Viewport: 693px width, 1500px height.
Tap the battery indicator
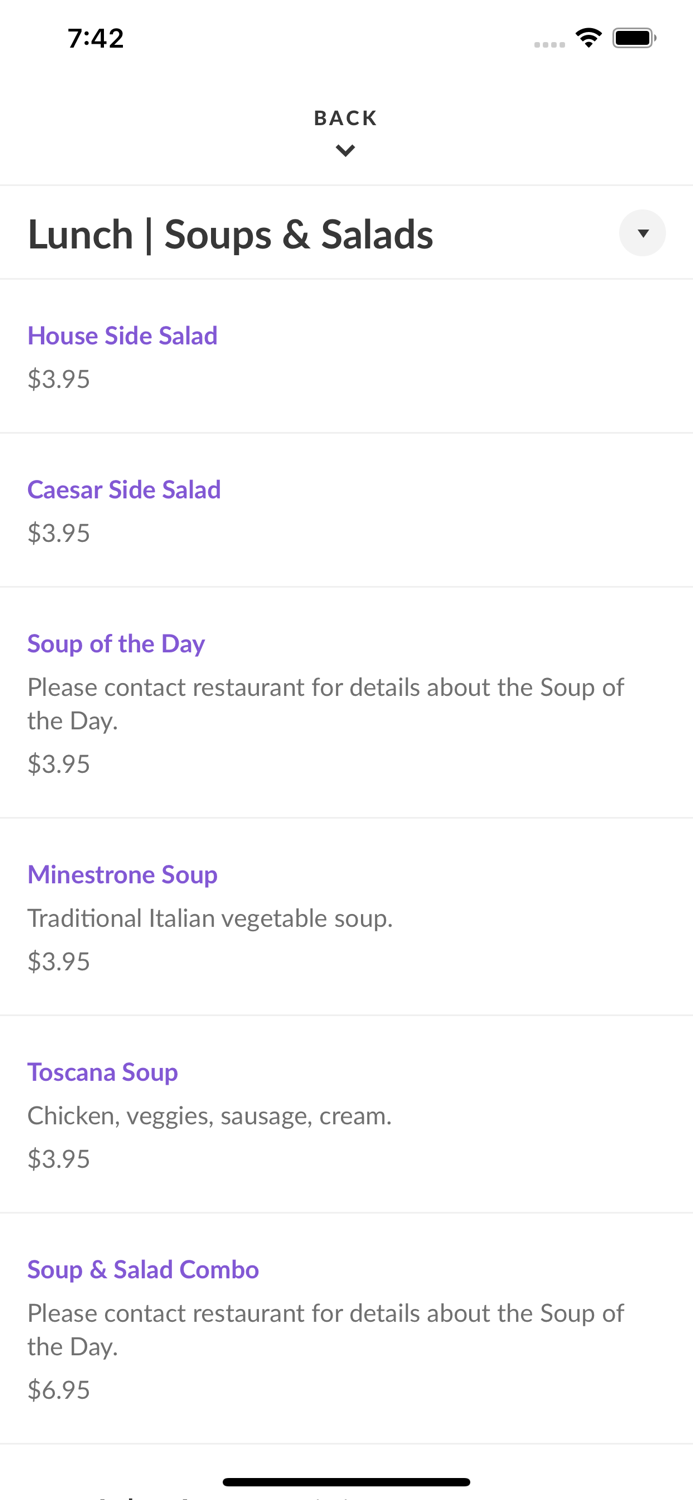(634, 37)
